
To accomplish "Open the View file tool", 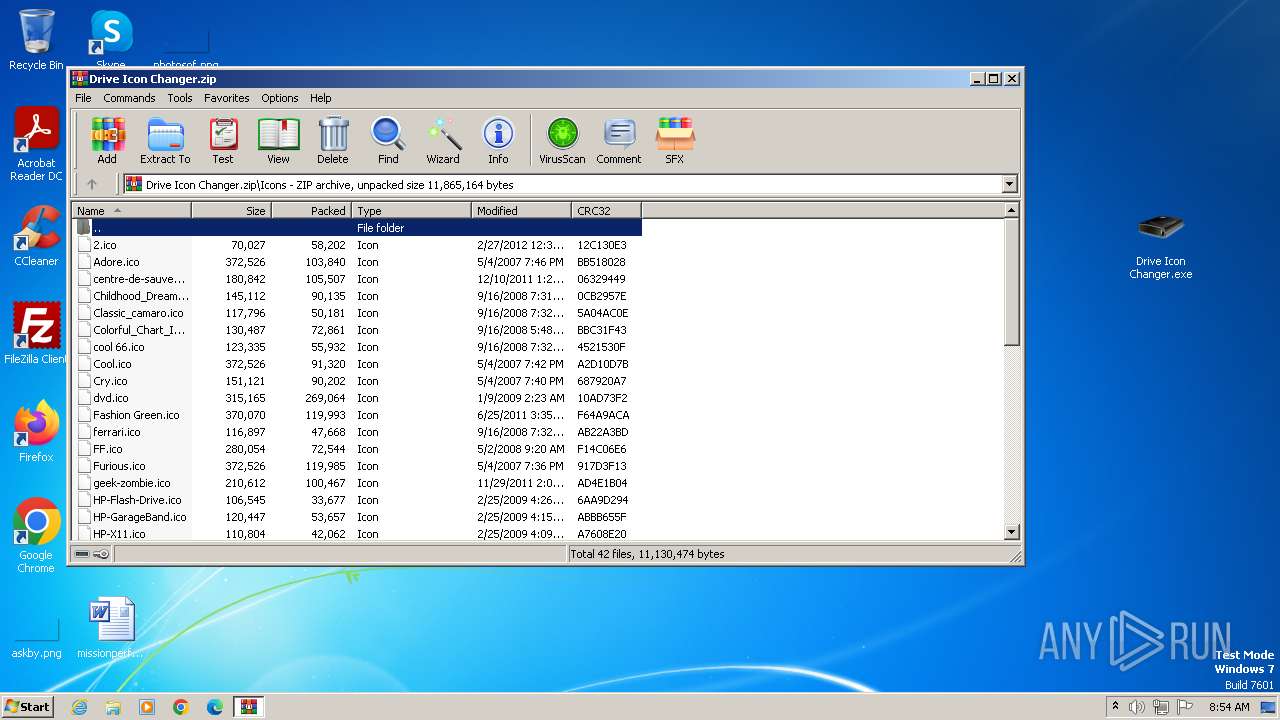I will tap(278, 140).
